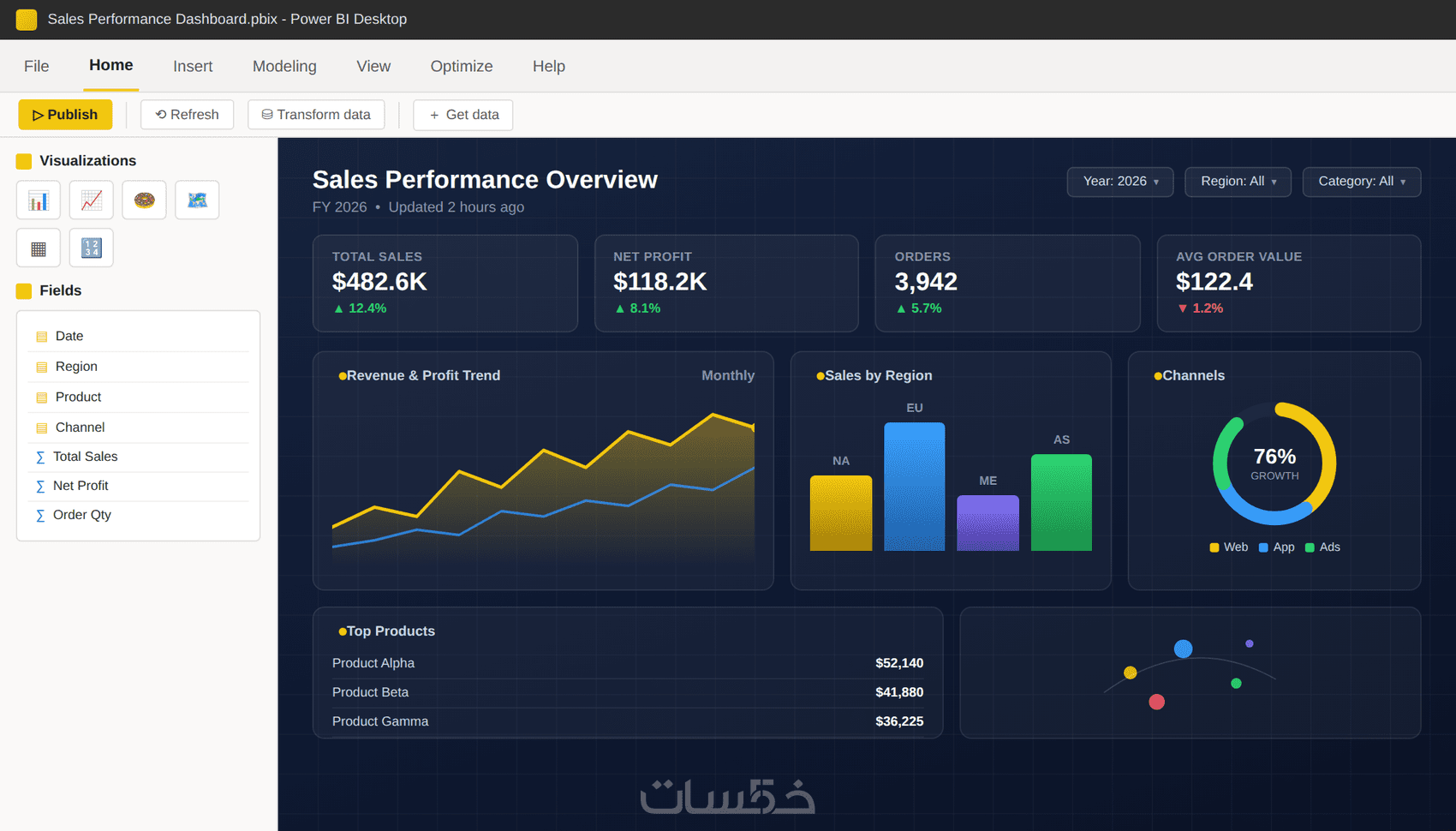Click the blue bubble in scatter chart
The height and width of the screenshot is (831, 1456).
click(1183, 649)
